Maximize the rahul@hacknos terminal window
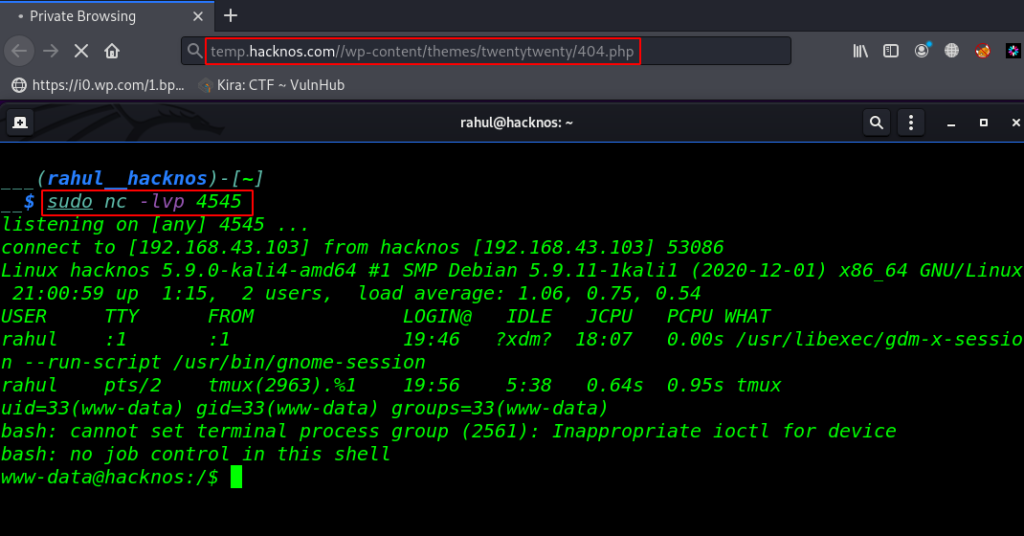 pos(984,123)
